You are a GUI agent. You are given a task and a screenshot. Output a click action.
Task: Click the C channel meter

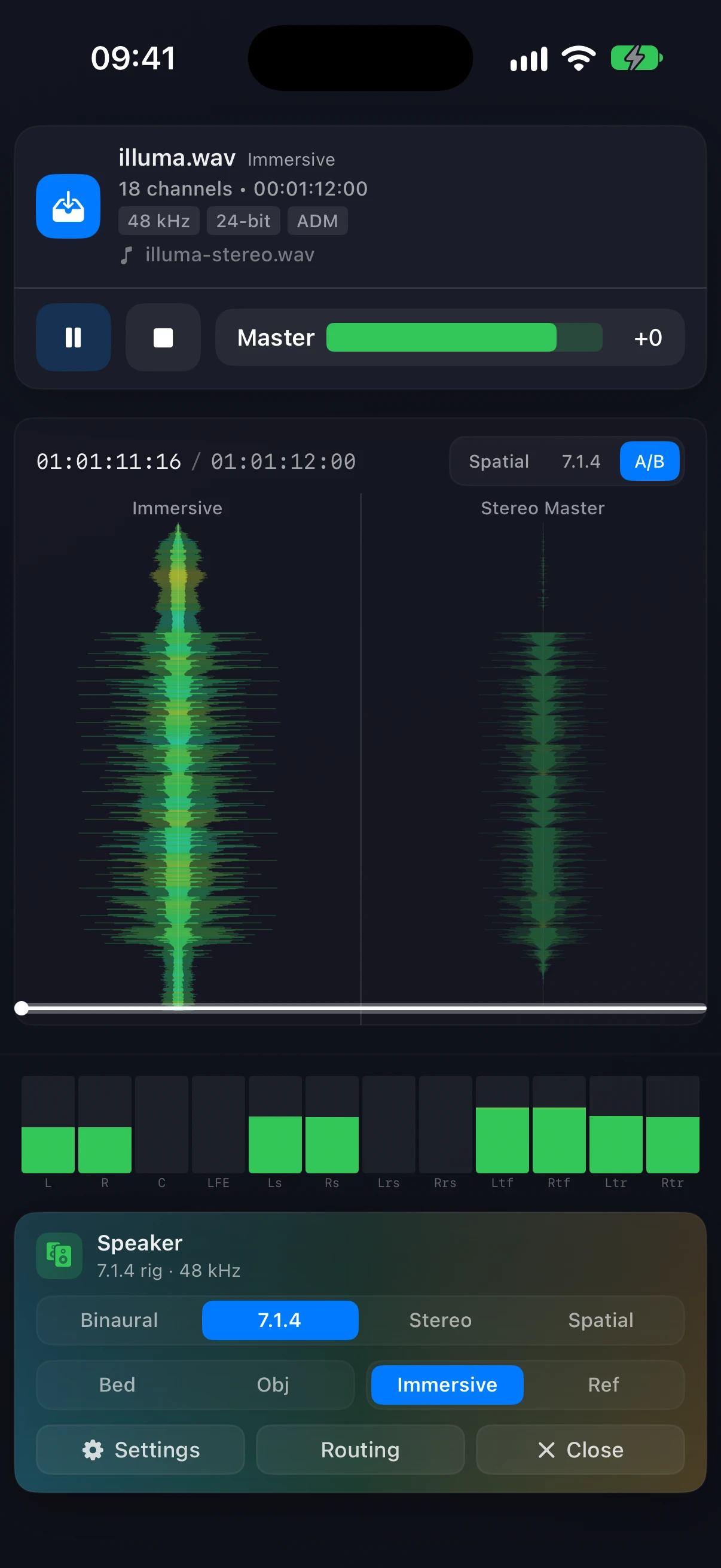(x=161, y=1124)
